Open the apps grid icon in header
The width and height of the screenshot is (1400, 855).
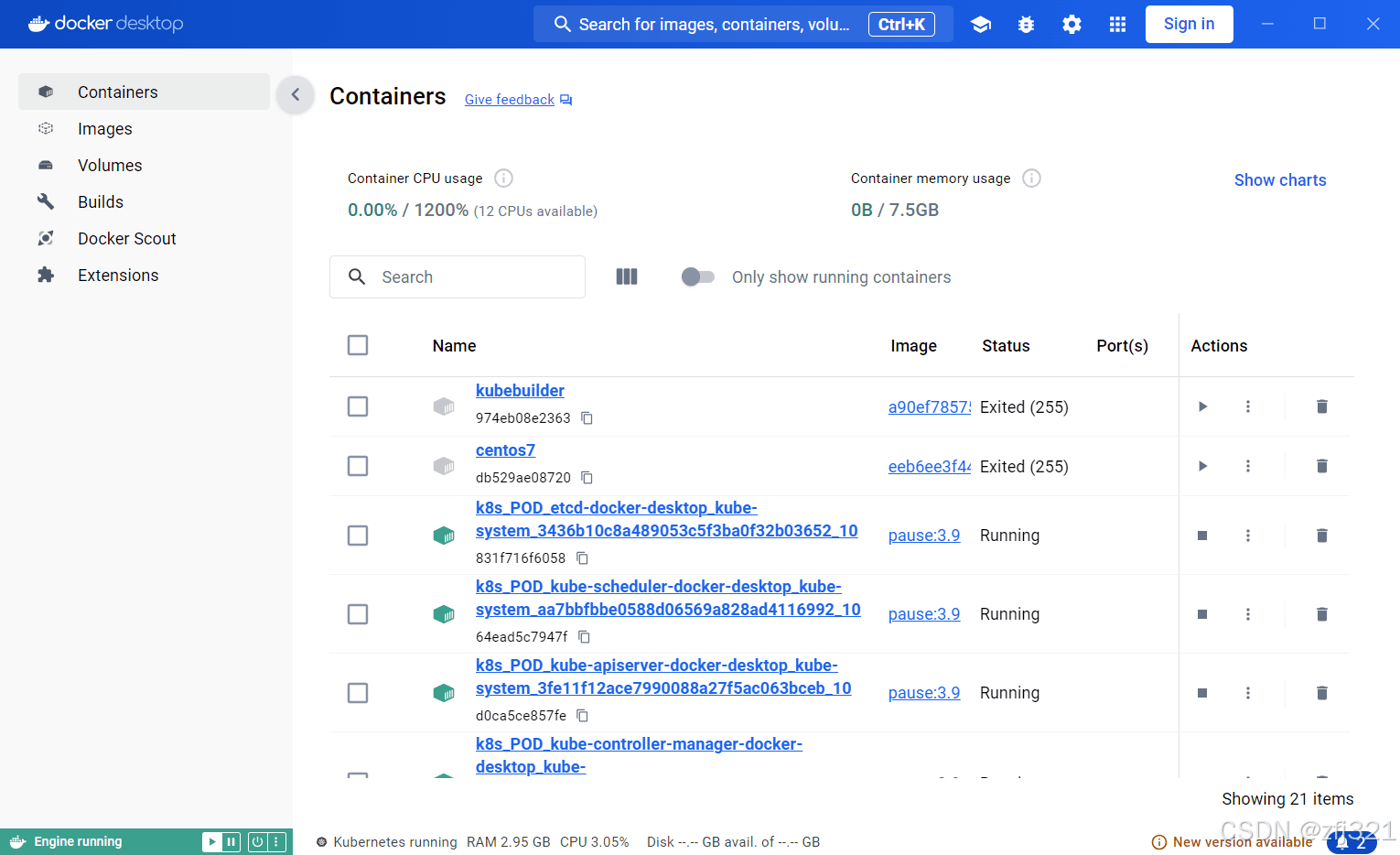click(1117, 25)
